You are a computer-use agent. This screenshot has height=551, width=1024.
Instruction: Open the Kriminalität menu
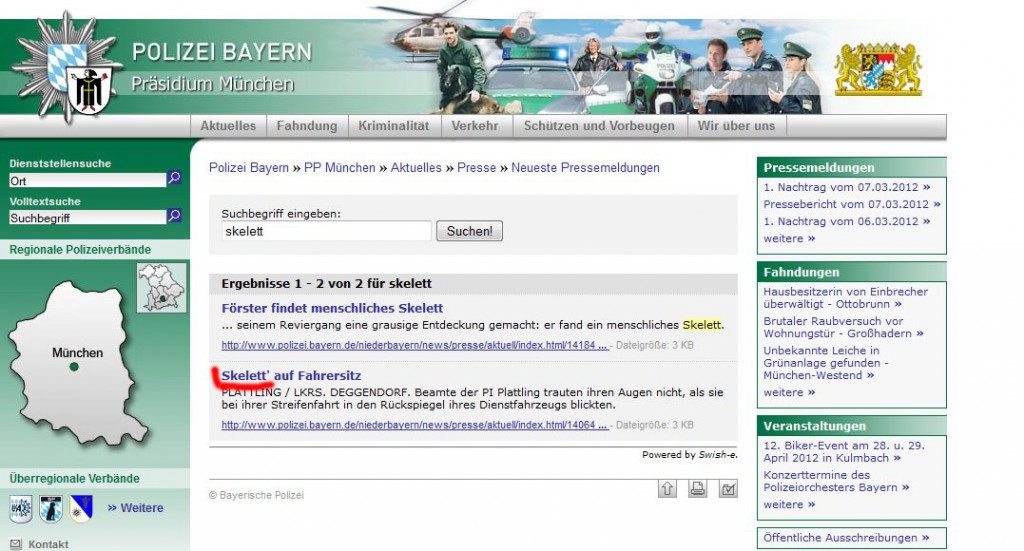[x=394, y=126]
